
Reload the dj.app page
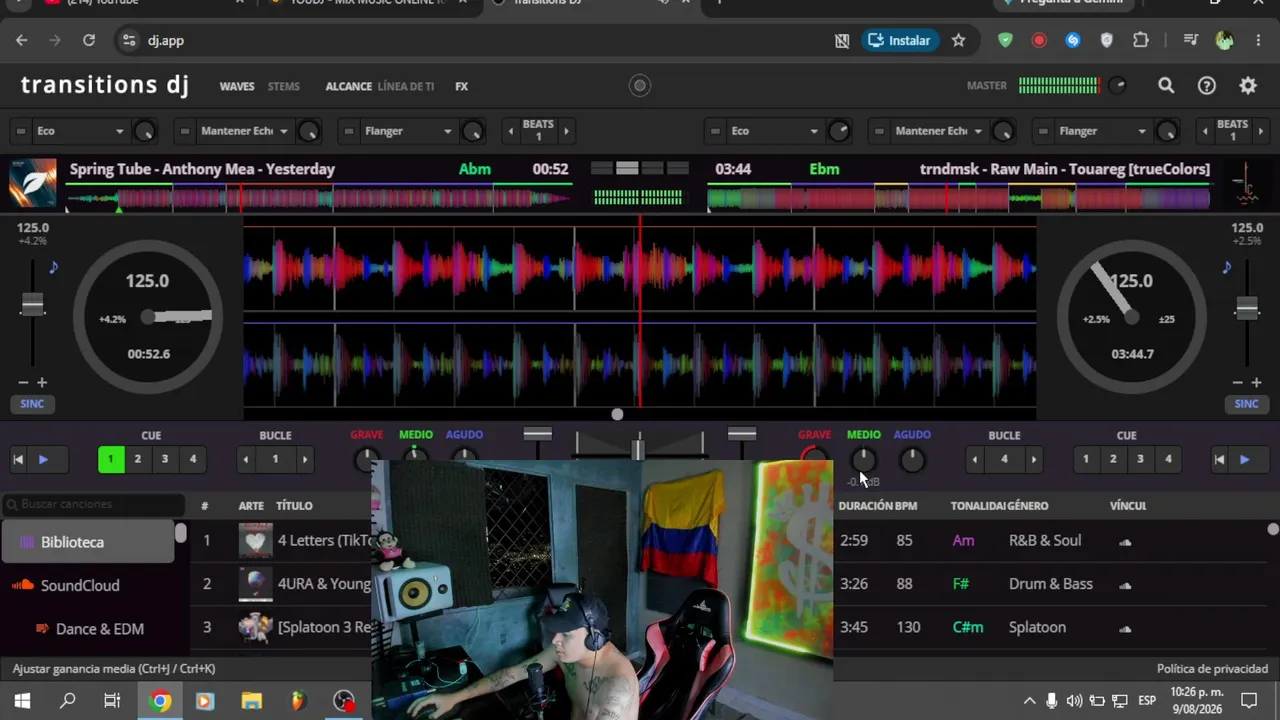click(89, 40)
